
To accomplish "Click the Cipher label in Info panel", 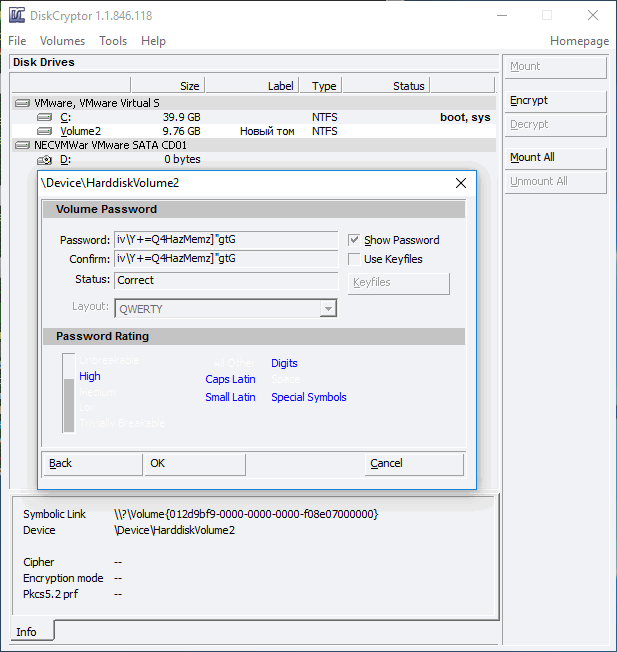I will click(39, 562).
